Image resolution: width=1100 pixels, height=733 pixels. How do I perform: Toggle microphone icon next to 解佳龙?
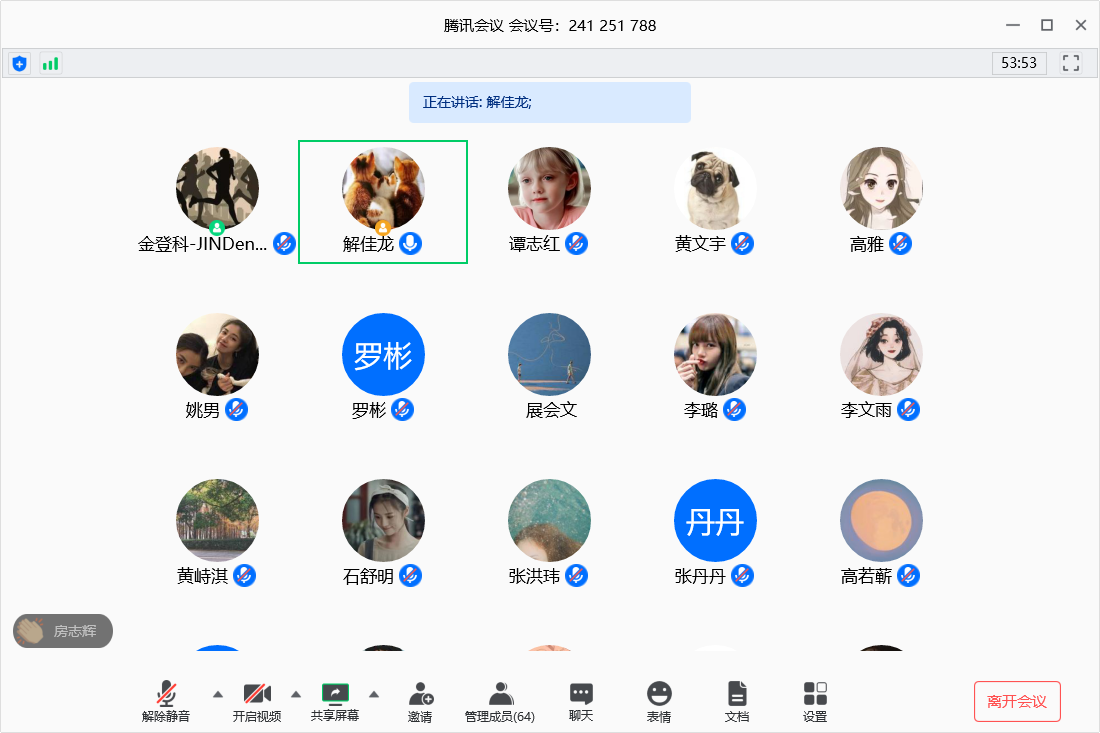(x=410, y=243)
